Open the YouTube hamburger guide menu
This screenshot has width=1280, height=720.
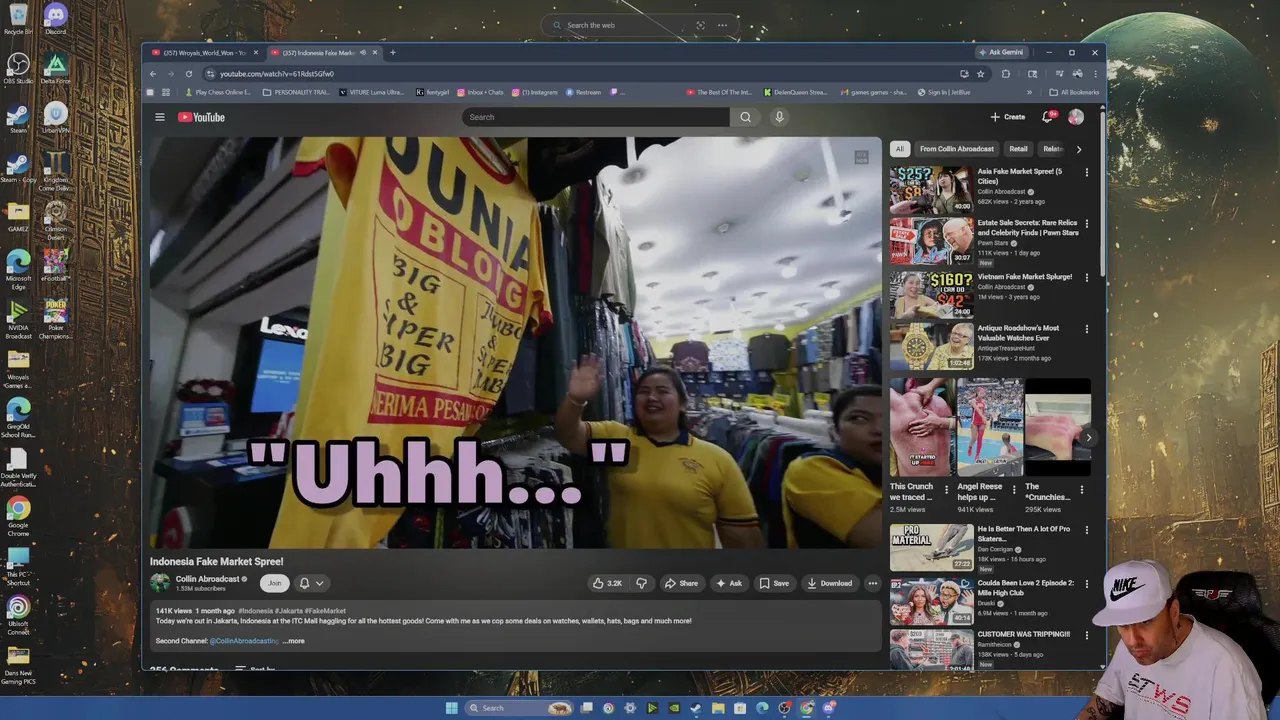[x=159, y=117]
